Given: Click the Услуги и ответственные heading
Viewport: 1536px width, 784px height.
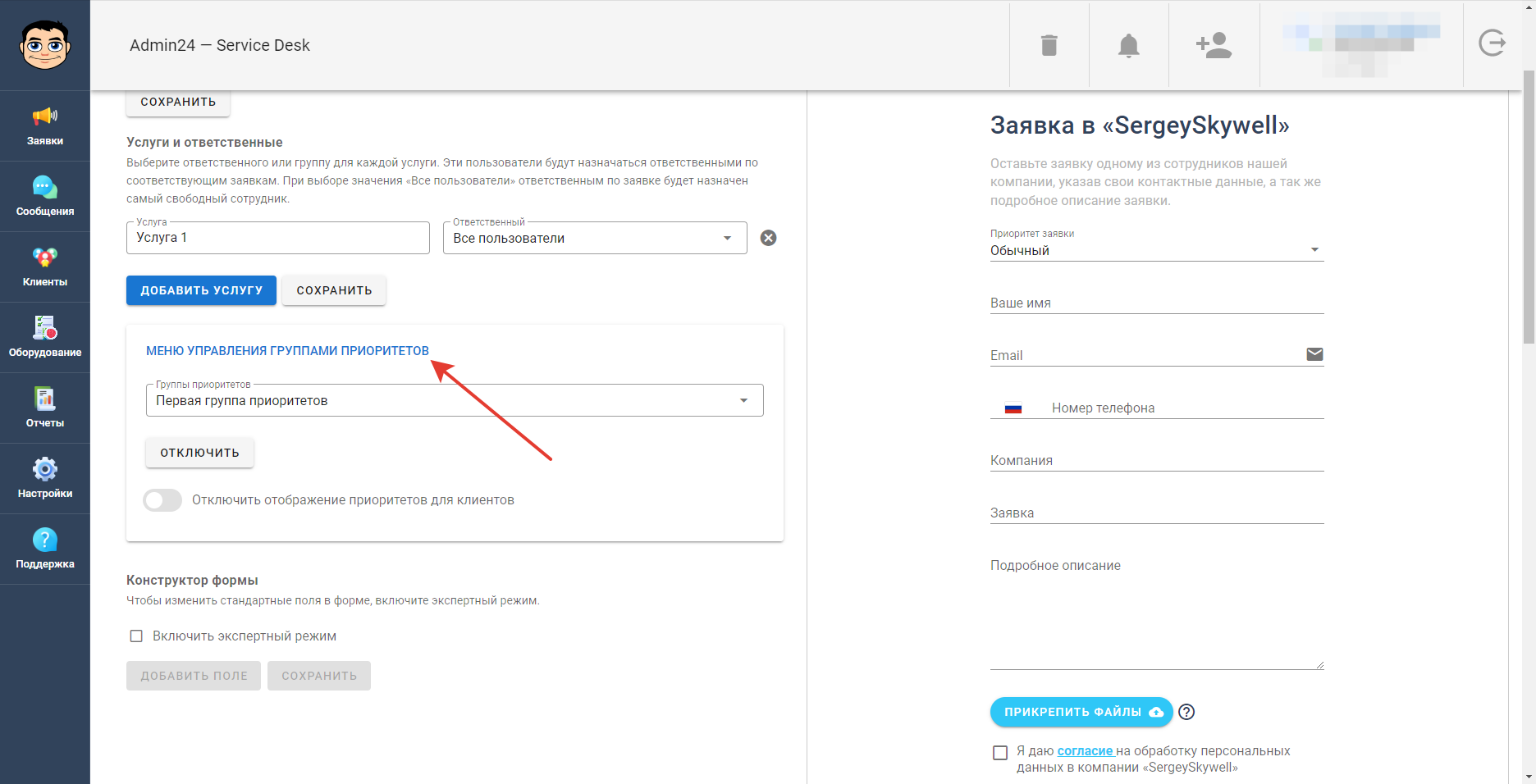Looking at the screenshot, I should (x=204, y=143).
